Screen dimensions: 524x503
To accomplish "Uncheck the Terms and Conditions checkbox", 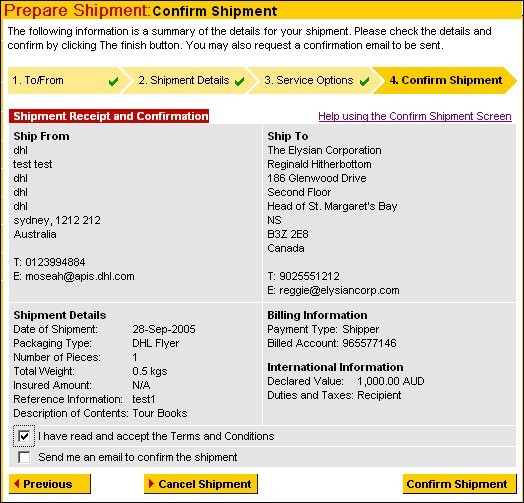I will (24, 436).
